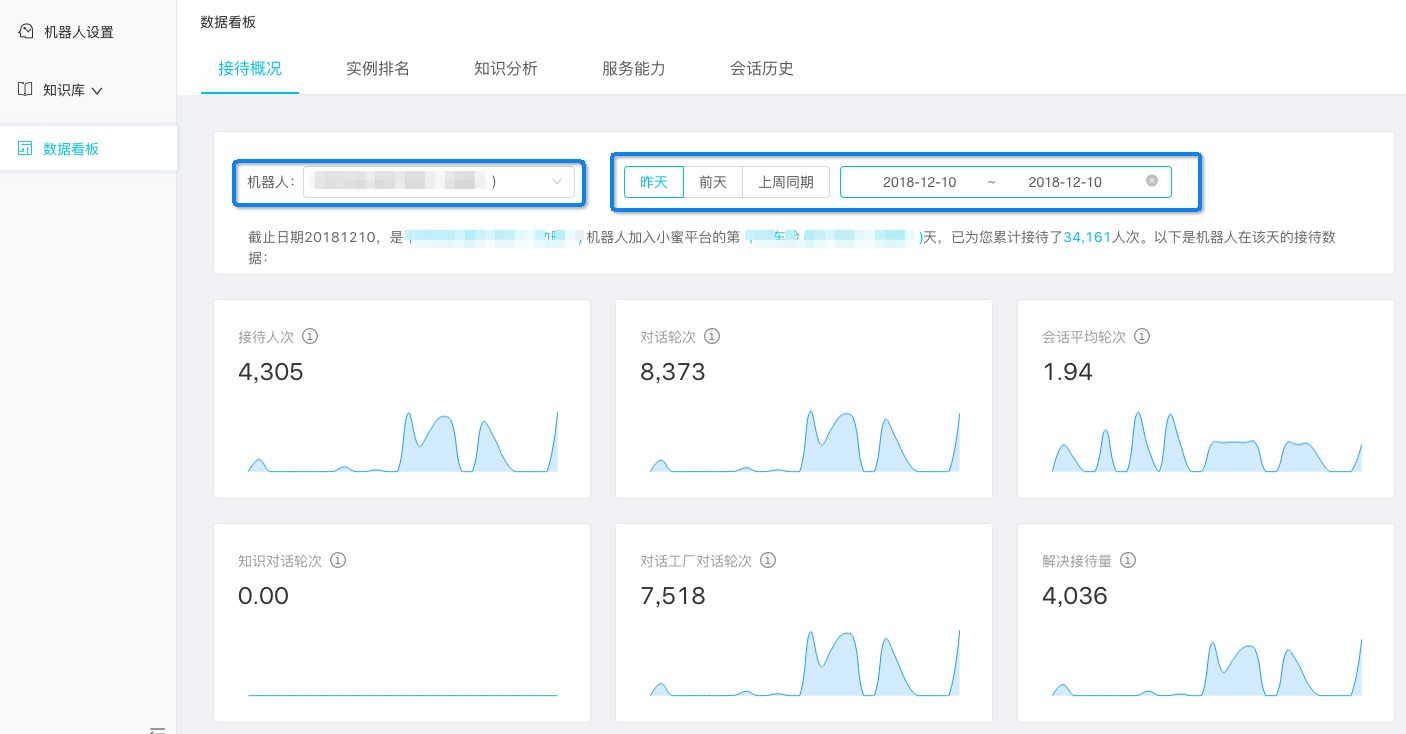Click the 4,036 解决接待量 value

[1075, 597]
